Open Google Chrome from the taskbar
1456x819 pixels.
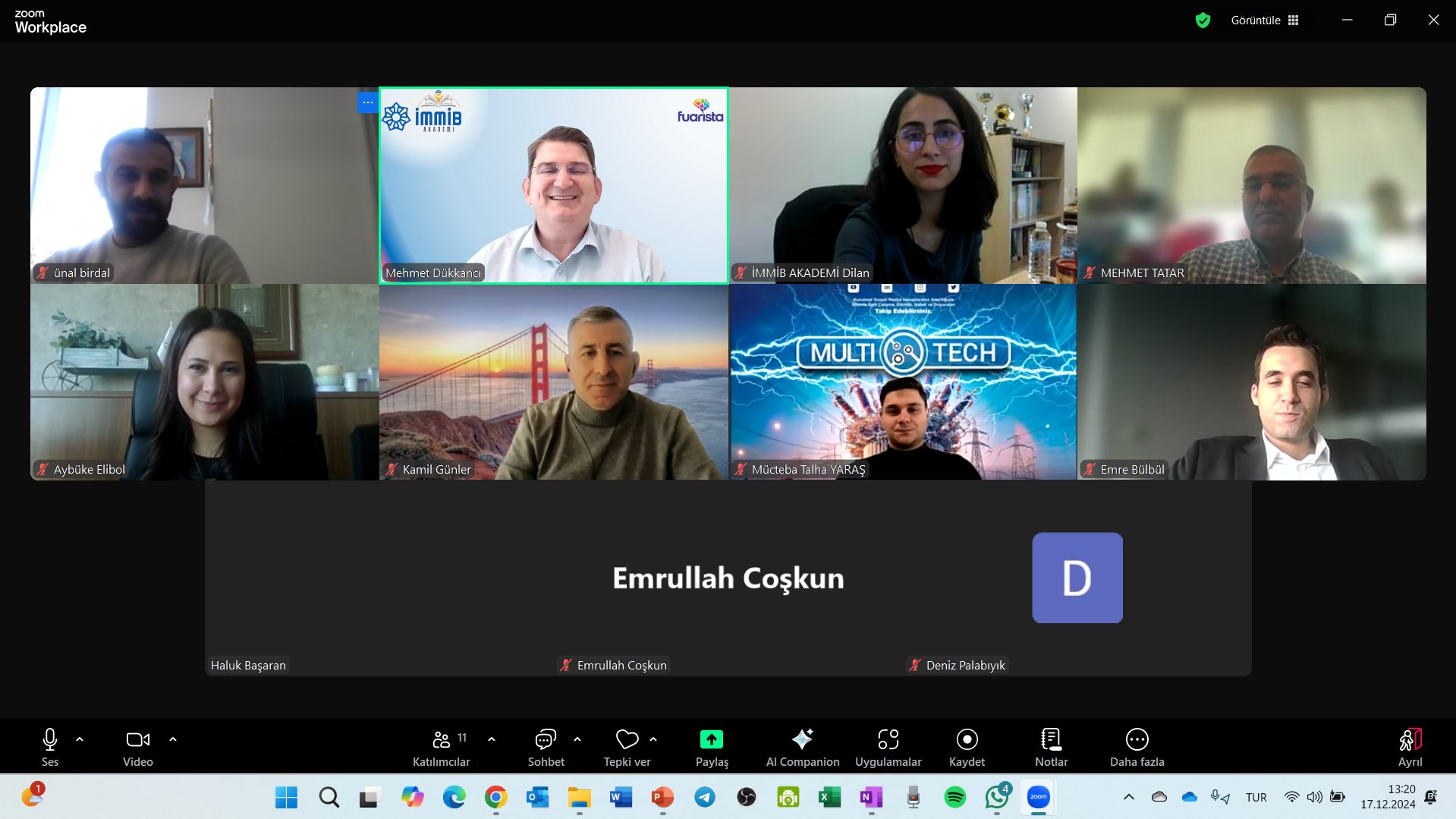point(495,797)
